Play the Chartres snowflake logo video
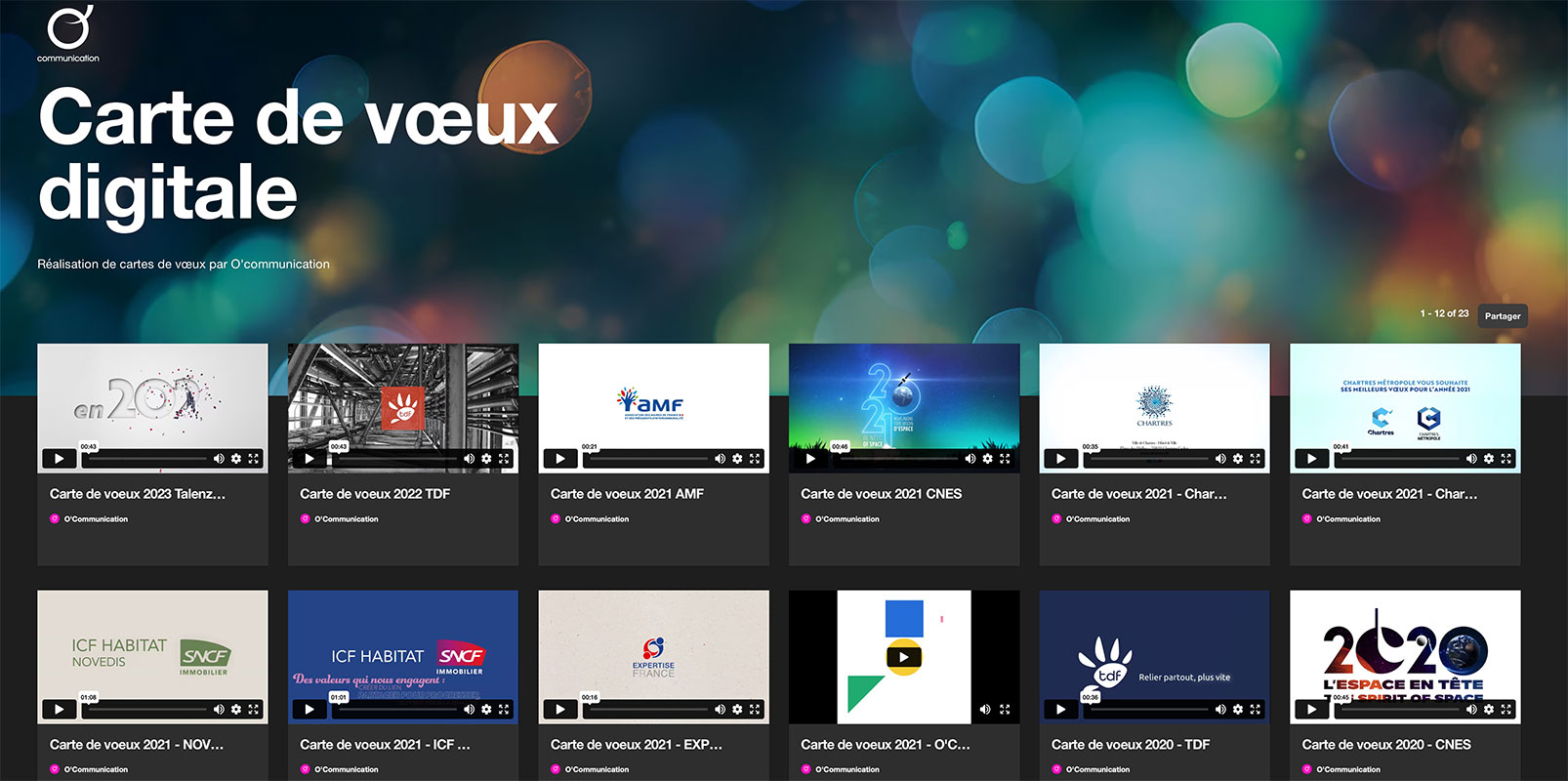 1061,459
